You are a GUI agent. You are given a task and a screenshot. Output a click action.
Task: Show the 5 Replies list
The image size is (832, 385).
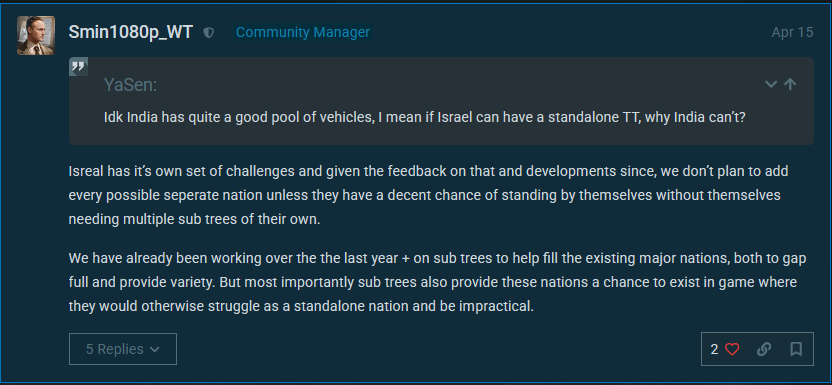(x=123, y=349)
